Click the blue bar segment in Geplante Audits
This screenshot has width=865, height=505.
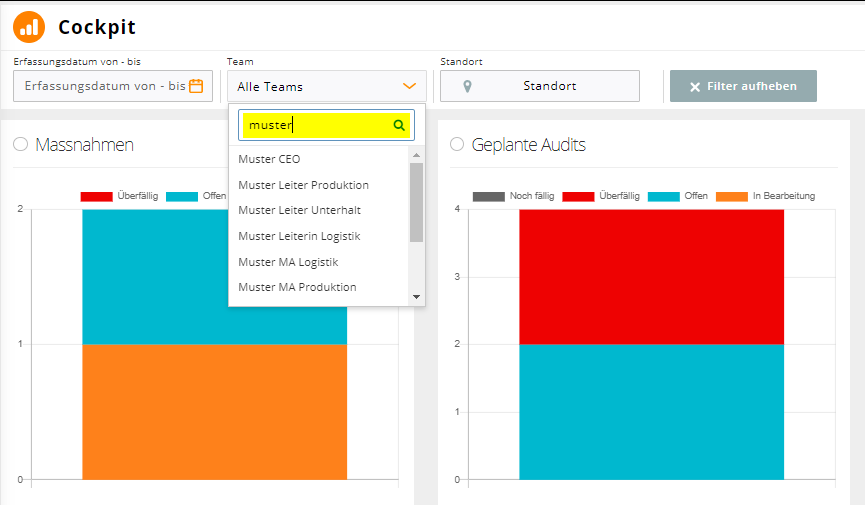652,412
